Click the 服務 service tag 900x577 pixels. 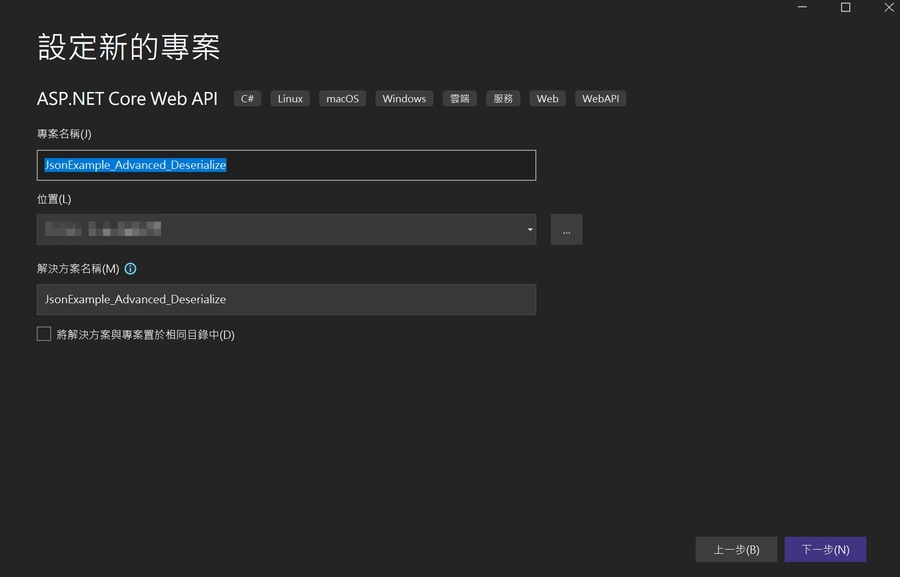click(x=503, y=99)
